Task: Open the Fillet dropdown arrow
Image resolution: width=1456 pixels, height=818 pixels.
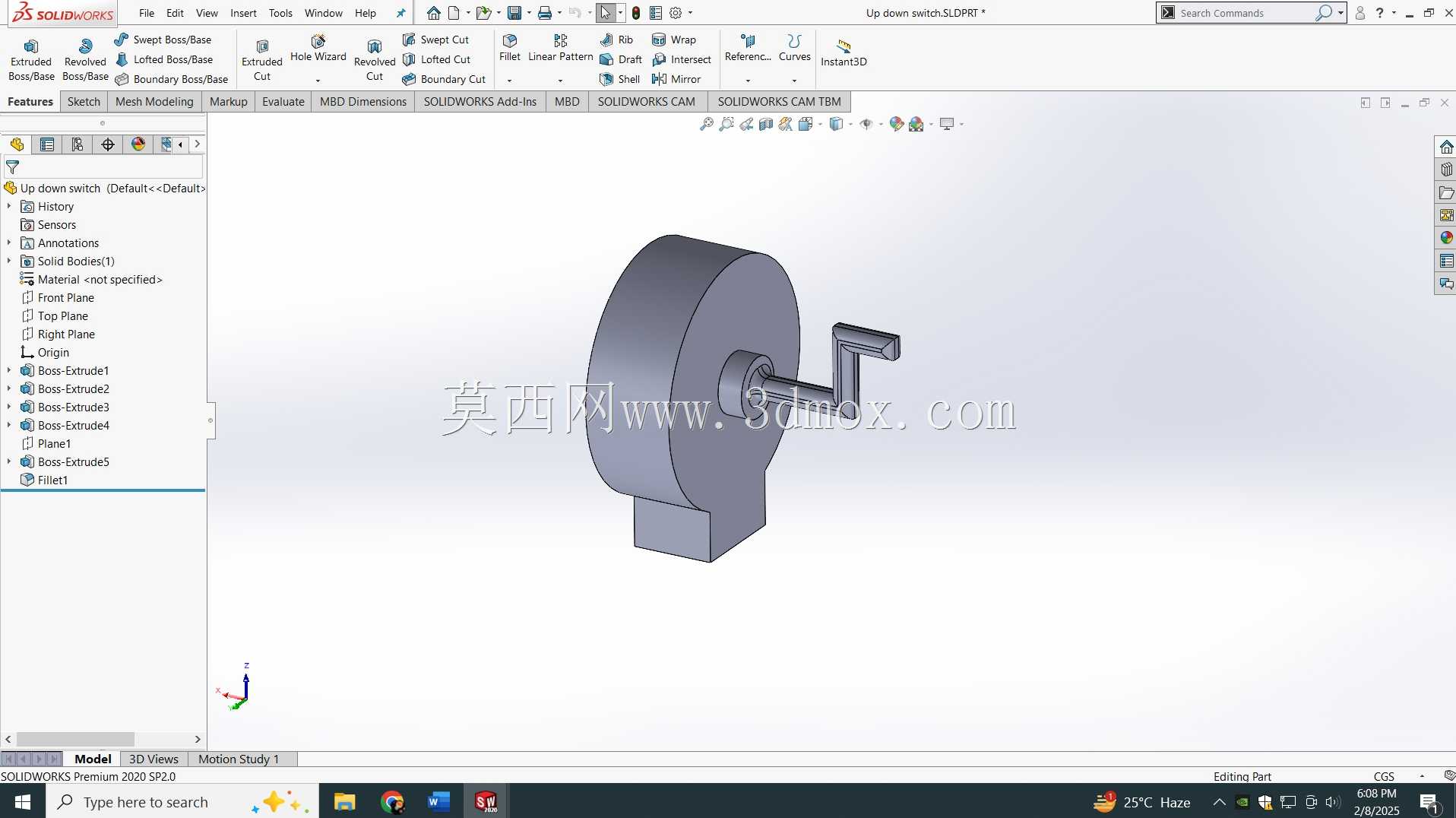Action: (x=510, y=80)
